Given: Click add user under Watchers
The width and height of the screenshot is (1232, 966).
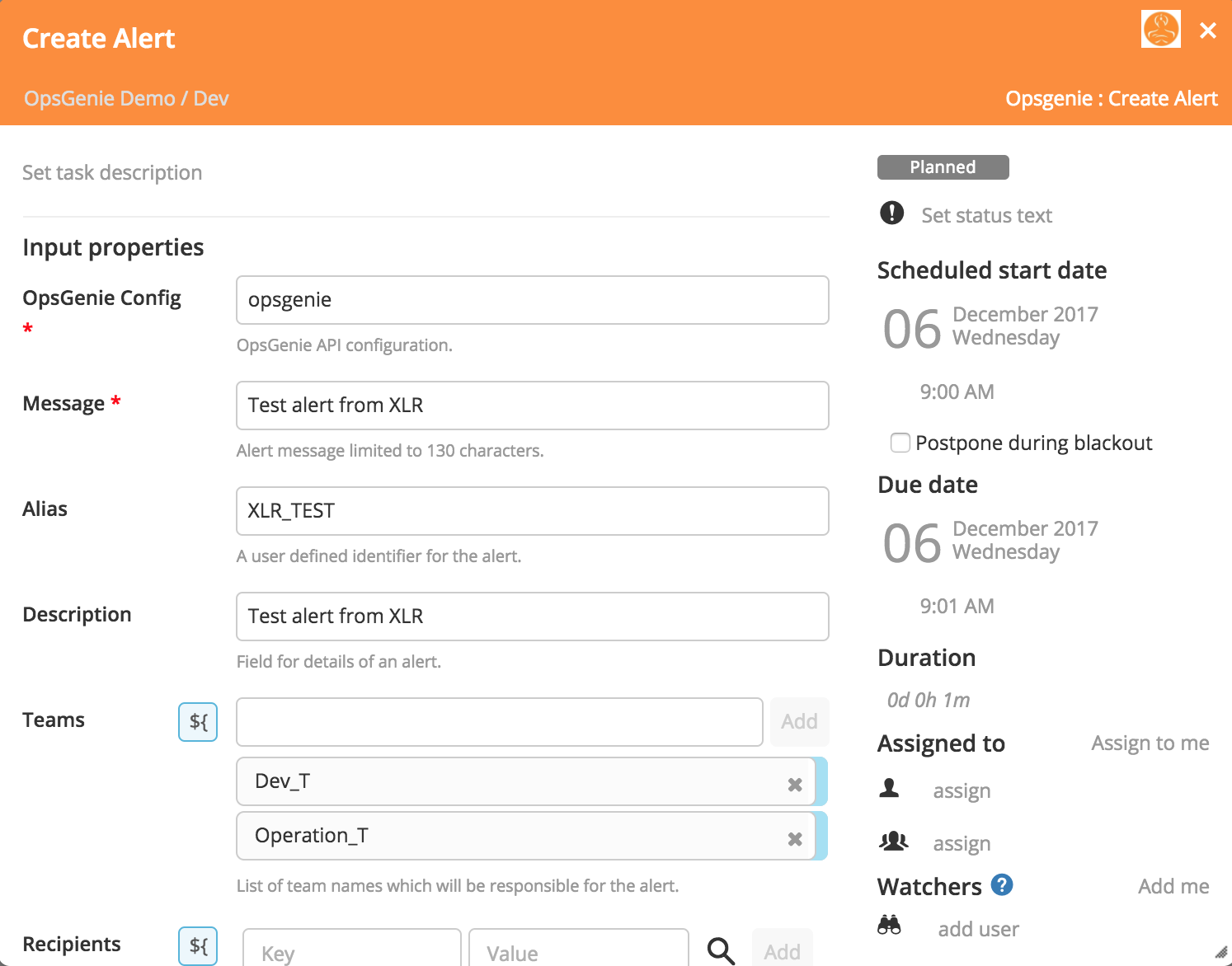Looking at the screenshot, I should click(978, 929).
